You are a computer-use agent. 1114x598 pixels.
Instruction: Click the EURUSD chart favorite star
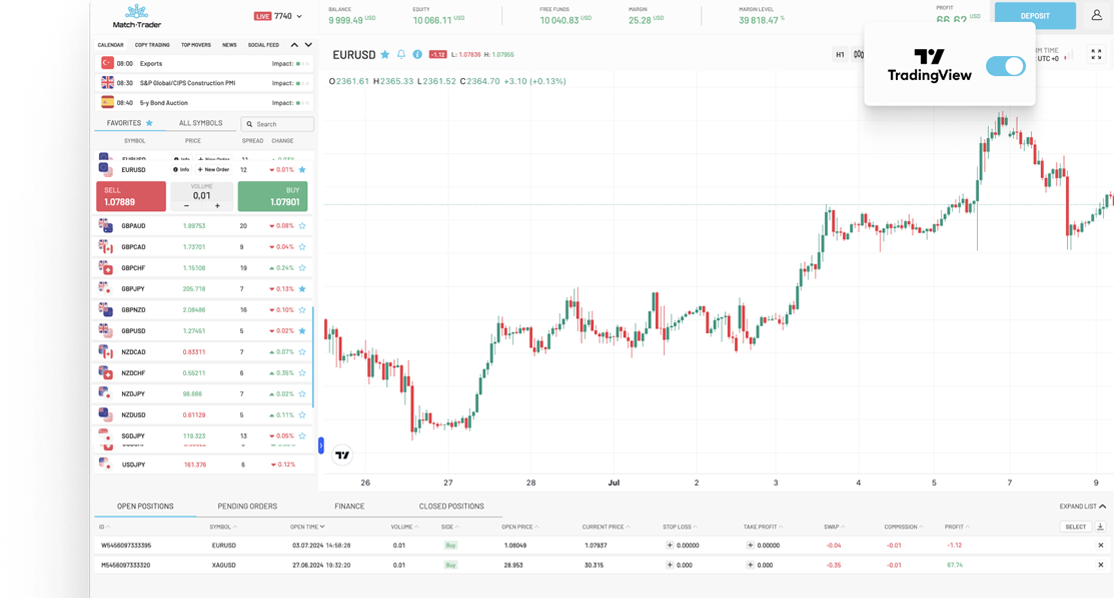(x=385, y=54)
